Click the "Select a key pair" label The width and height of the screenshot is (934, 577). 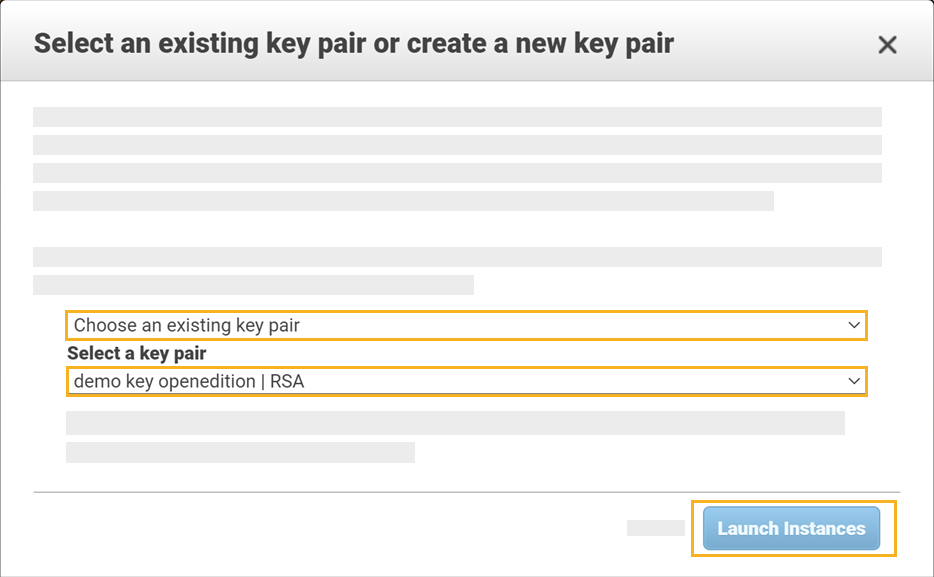pyautogui.click(x=134, y=353)
